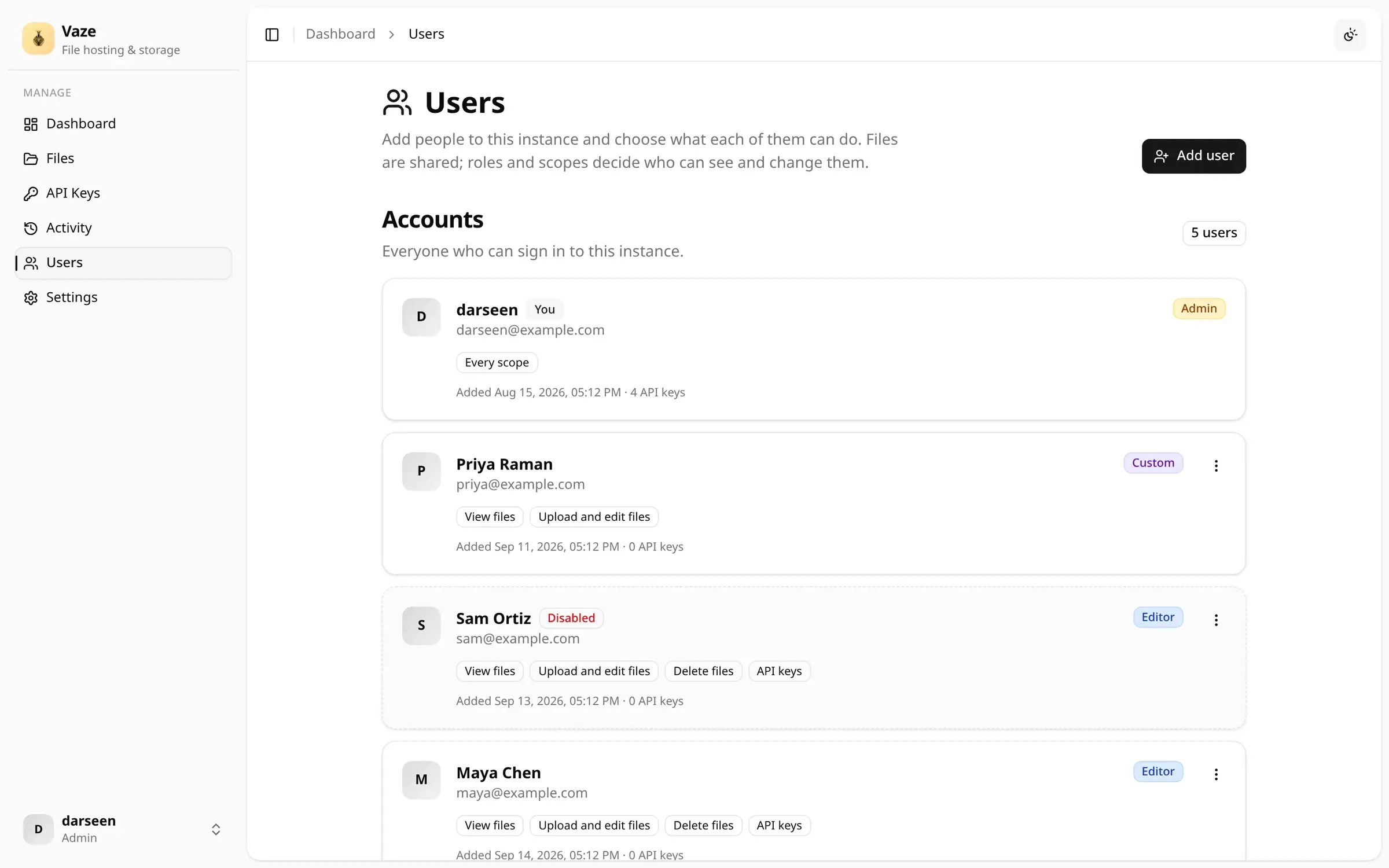Open Files in the sidebar

123,159
